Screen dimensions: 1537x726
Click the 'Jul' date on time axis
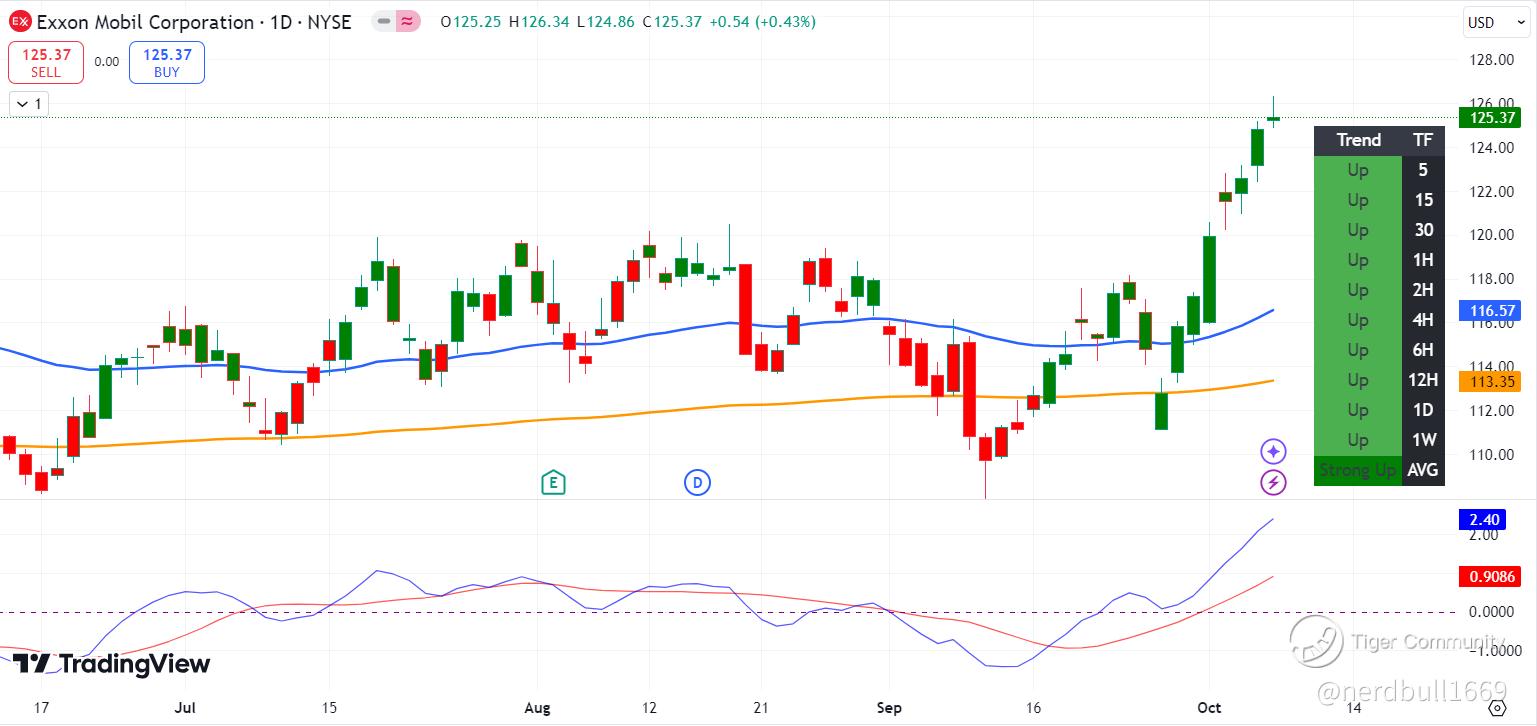185,708
